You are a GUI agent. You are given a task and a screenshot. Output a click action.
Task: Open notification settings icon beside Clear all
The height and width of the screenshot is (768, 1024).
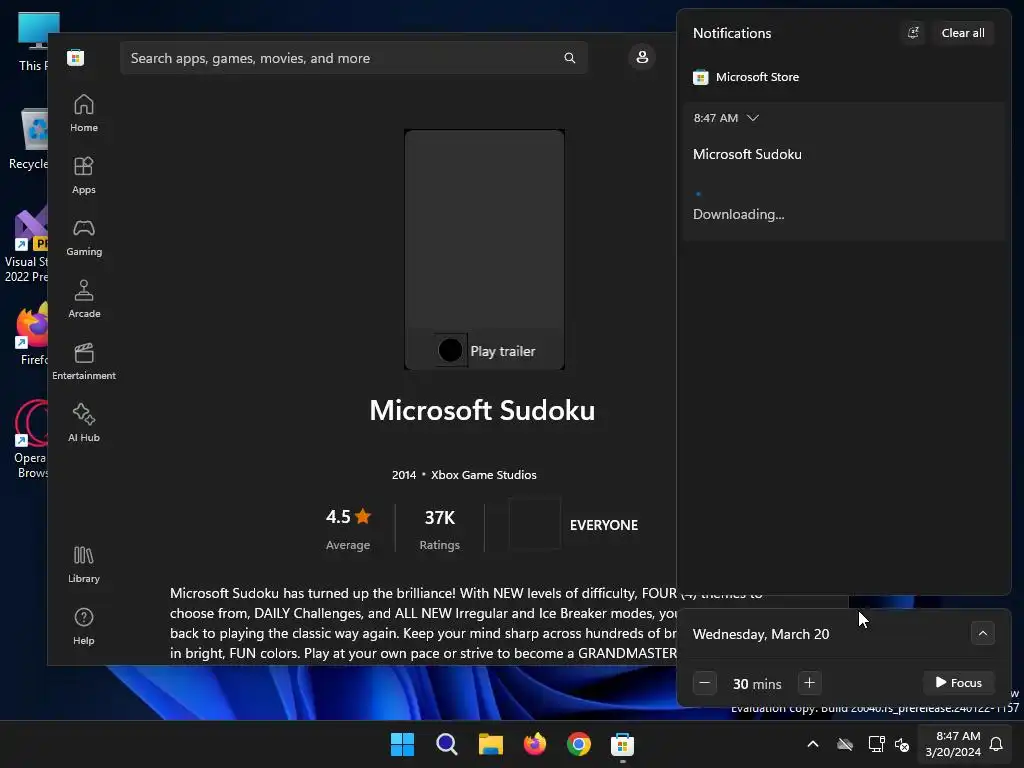pyautogui.click(x=913, y=33)
